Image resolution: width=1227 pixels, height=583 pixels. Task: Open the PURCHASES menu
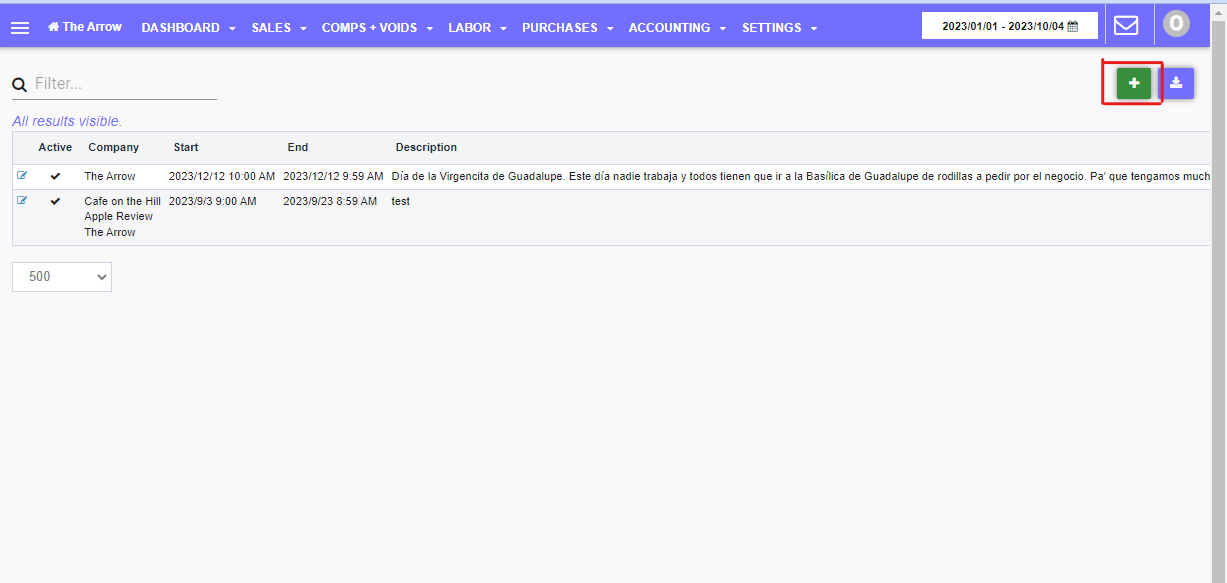click(568, 28)
